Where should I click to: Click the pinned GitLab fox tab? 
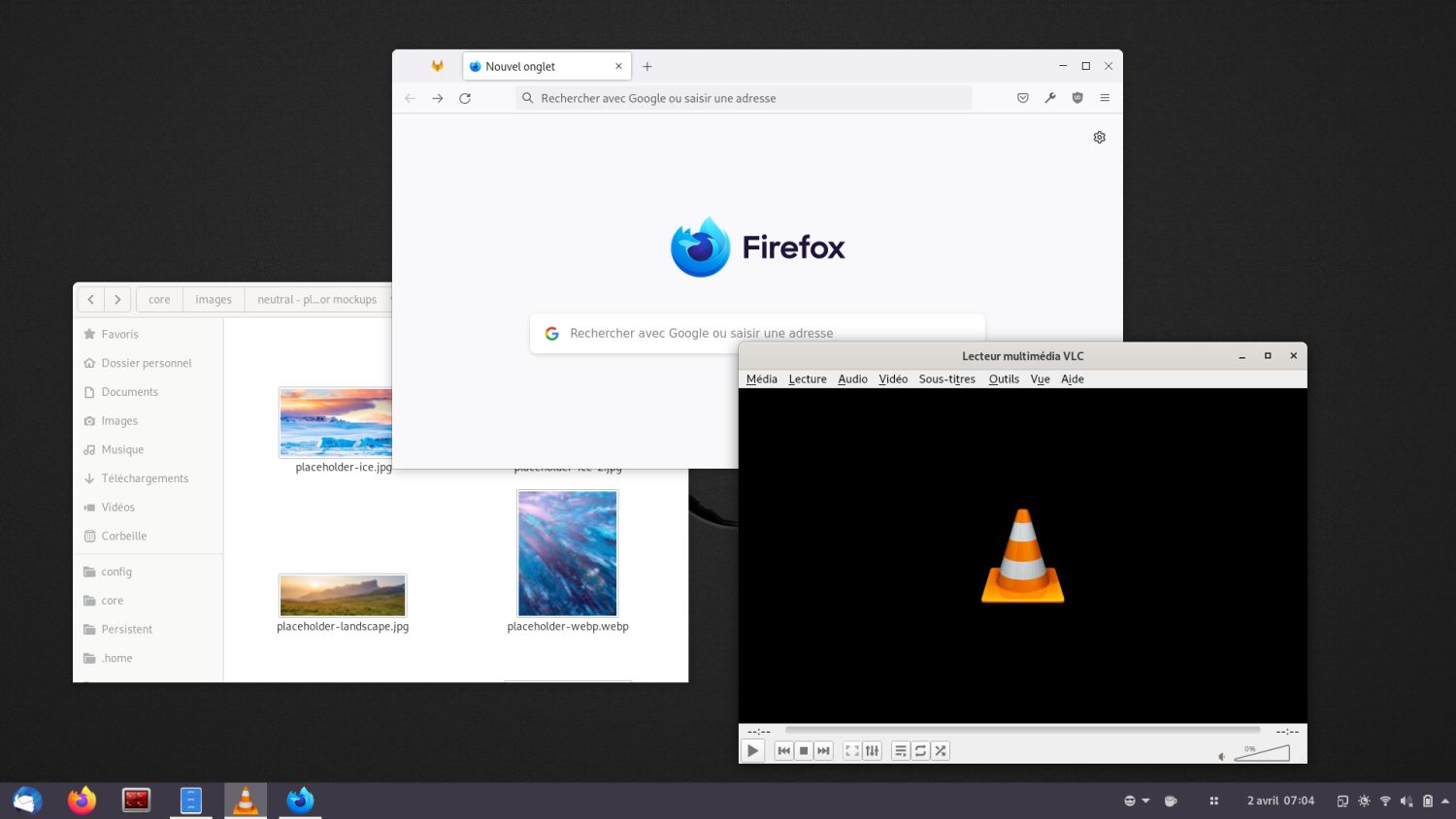click(438, 66)
